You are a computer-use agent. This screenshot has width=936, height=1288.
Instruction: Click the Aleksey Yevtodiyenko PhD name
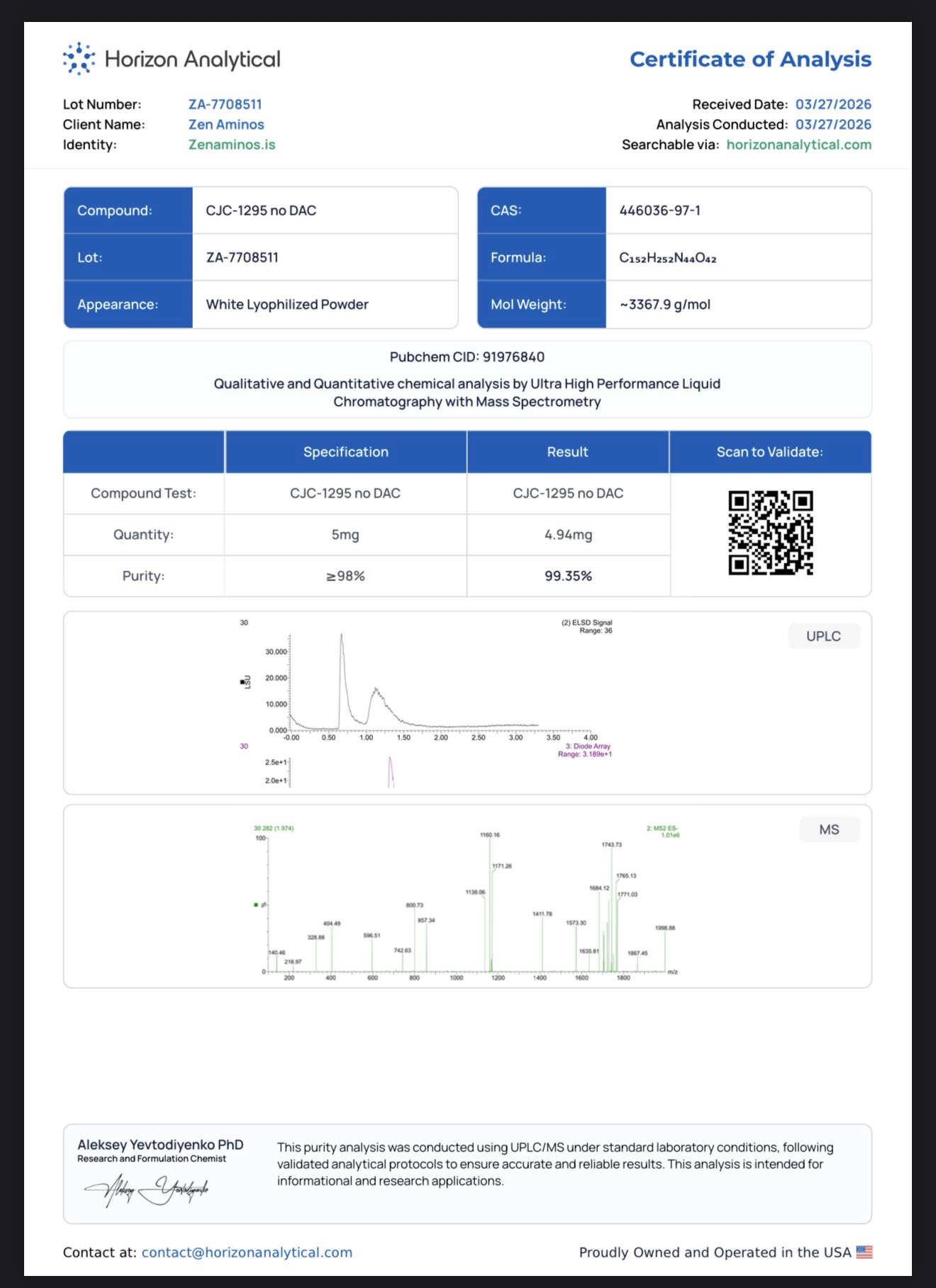pos(160,1145)
